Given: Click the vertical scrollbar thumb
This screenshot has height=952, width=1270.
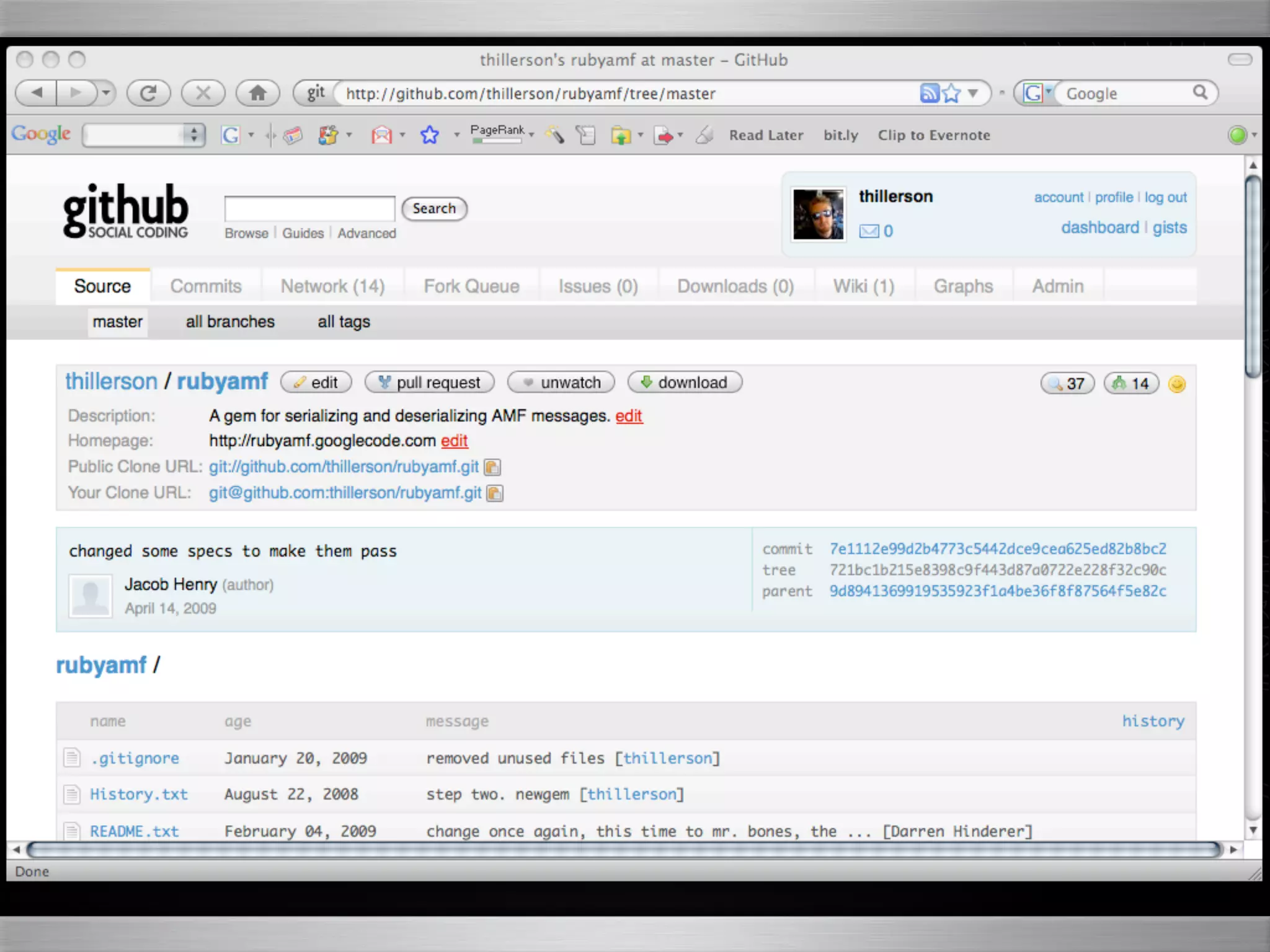Looking at the screenshot, I should 1253,276.
